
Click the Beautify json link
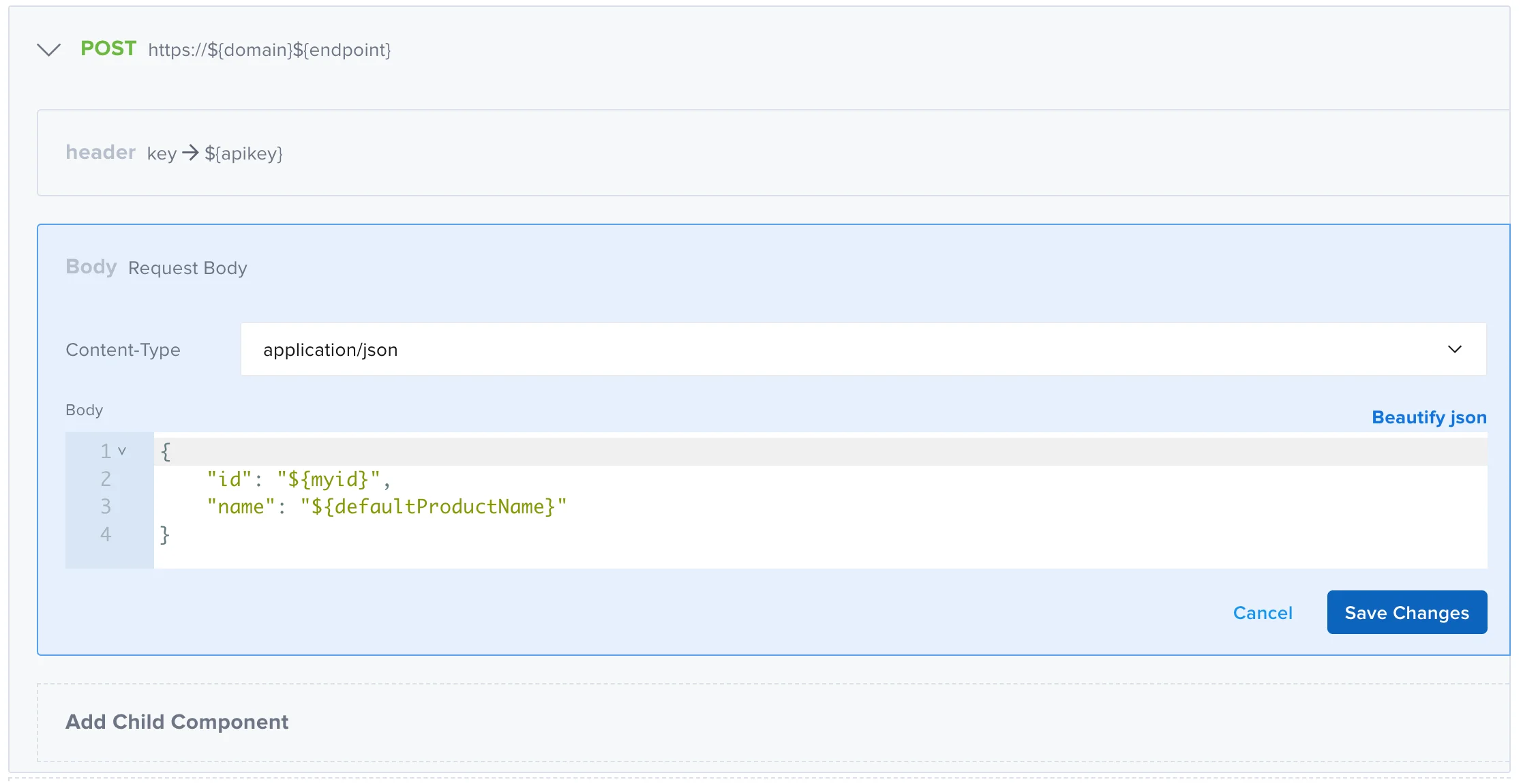pyautogui.click(x=1429, y=417)
